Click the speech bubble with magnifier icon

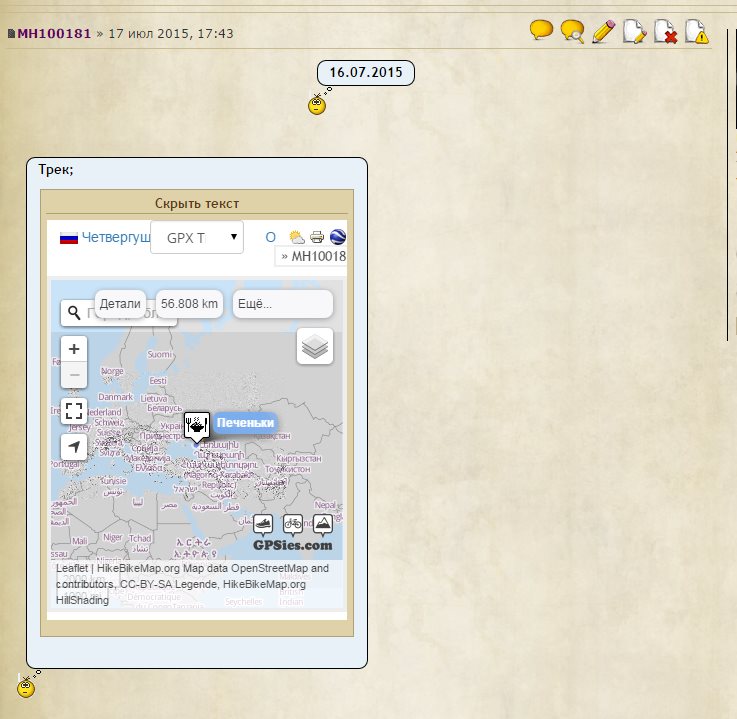(572, 32)
